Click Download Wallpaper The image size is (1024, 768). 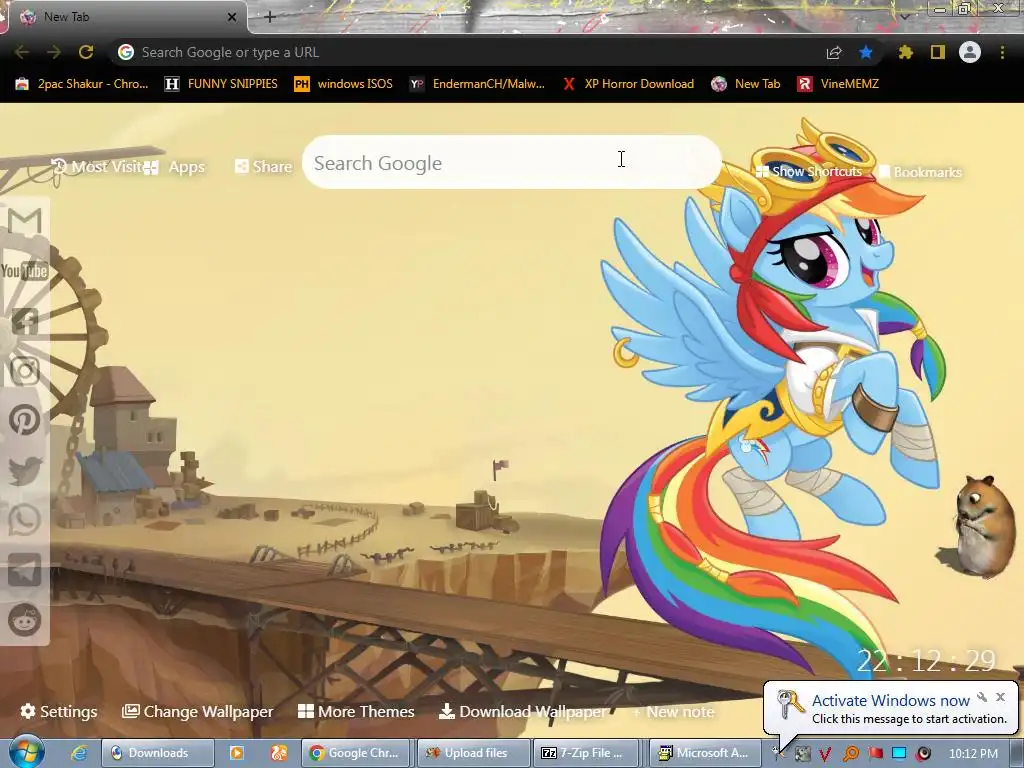click(523, 712)
